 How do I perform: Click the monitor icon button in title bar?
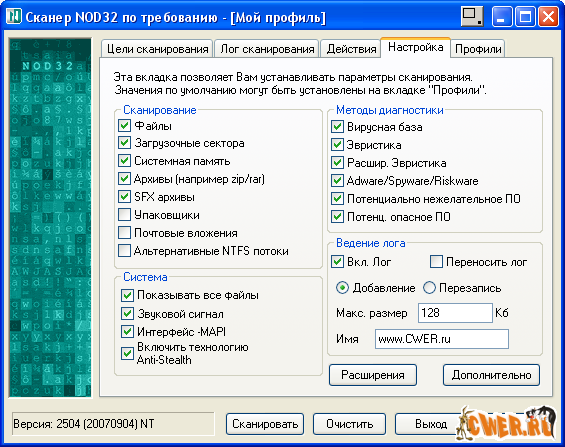tap(472, 17)
